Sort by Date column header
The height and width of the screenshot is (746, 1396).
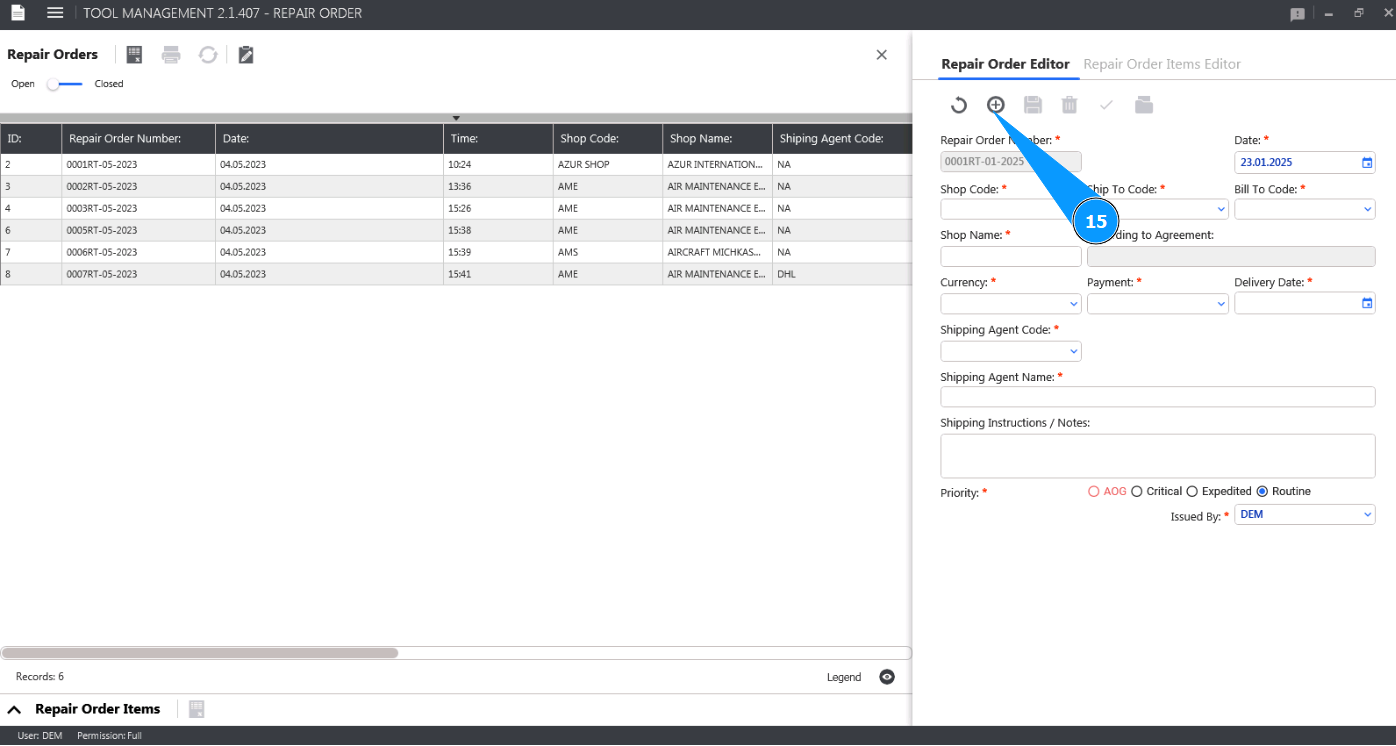[x=330, y=139]
